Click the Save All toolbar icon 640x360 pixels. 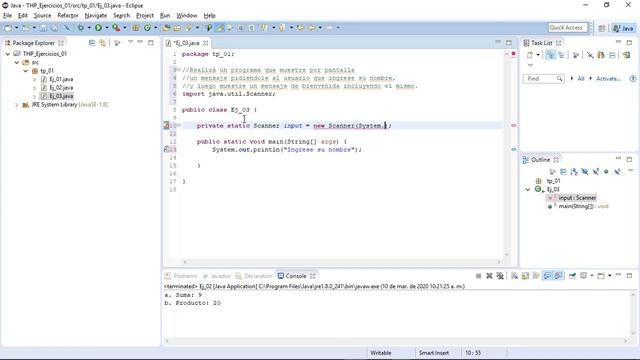(x=54, y=28)
